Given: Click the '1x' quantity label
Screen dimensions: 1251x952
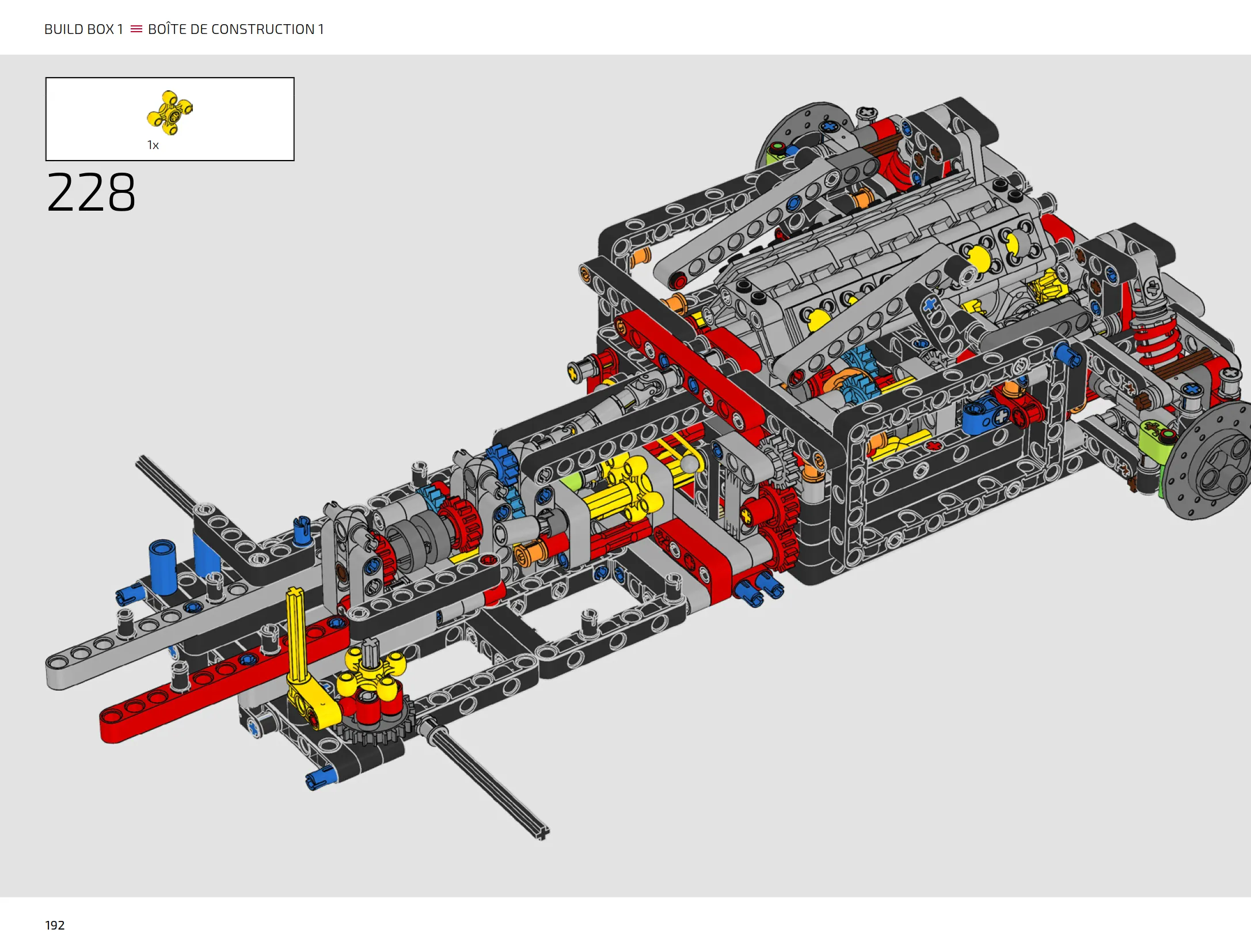Looking at the screenshot, I should pos(153,145).
